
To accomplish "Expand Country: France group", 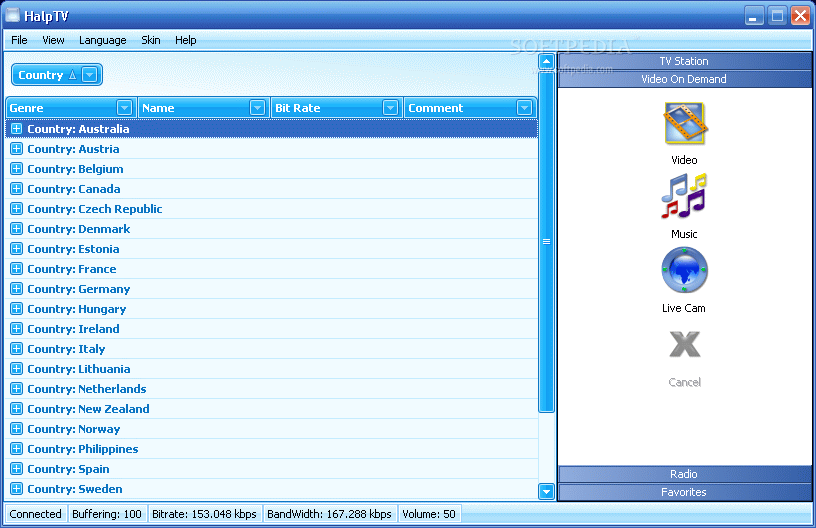I will (x=17, y=269).
